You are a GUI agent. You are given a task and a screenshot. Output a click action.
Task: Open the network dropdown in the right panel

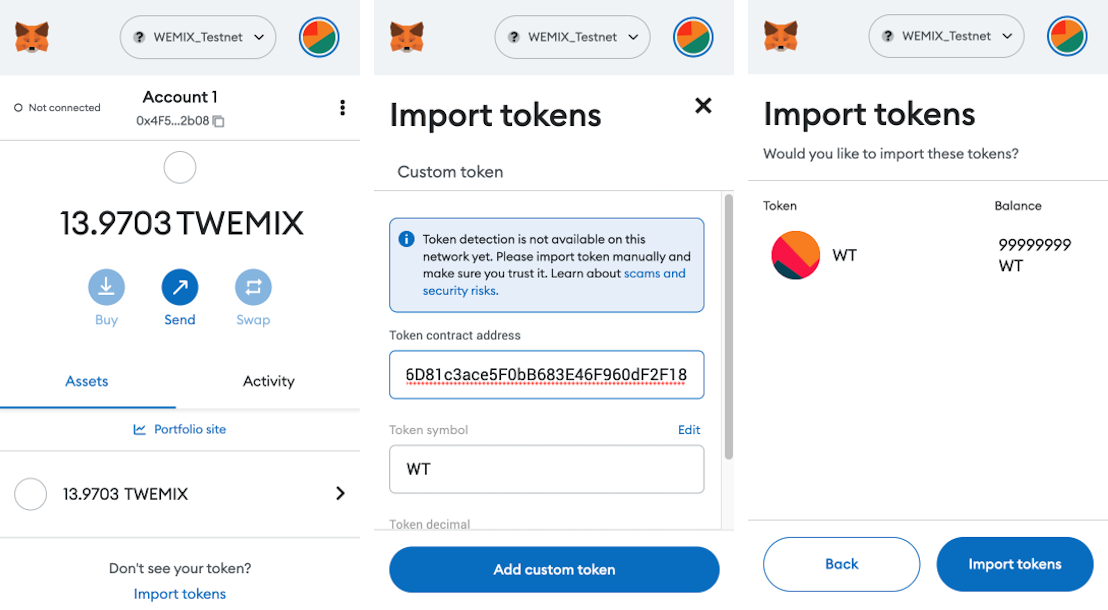(x=946, y=36)
